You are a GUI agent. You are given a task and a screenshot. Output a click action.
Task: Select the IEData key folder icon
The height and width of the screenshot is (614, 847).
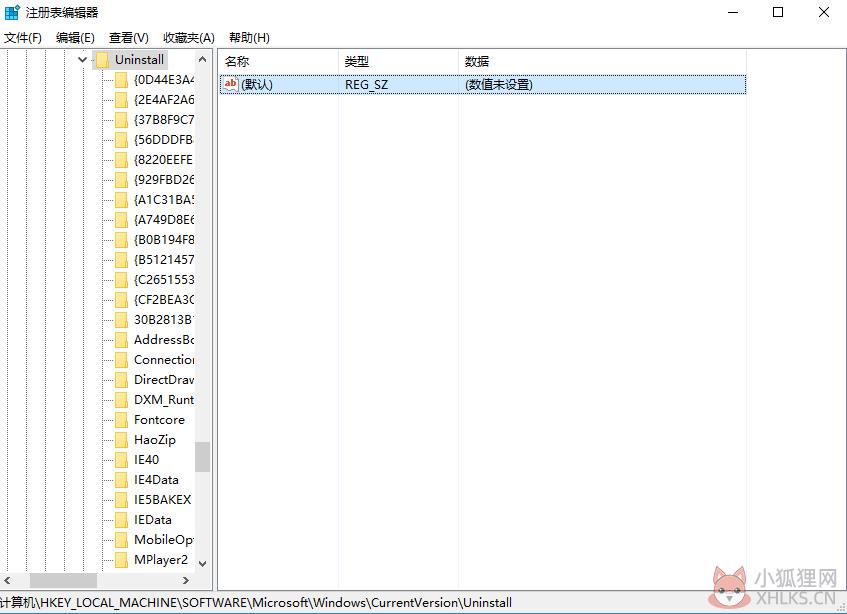point(122,519)
